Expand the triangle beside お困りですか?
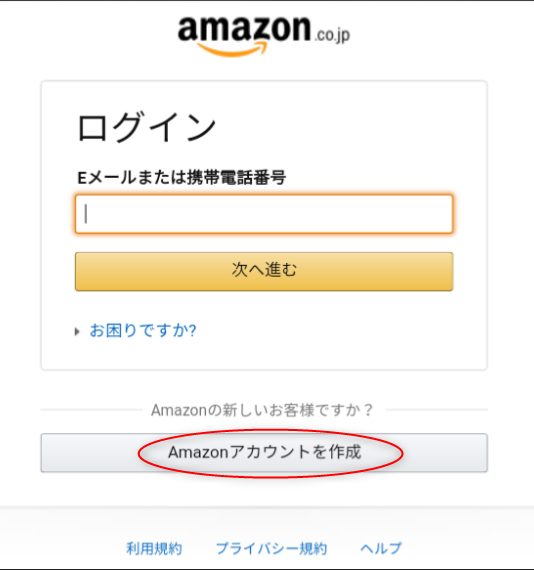The height and width of the screenshot is (570, 534). click(x=77, y=332)
